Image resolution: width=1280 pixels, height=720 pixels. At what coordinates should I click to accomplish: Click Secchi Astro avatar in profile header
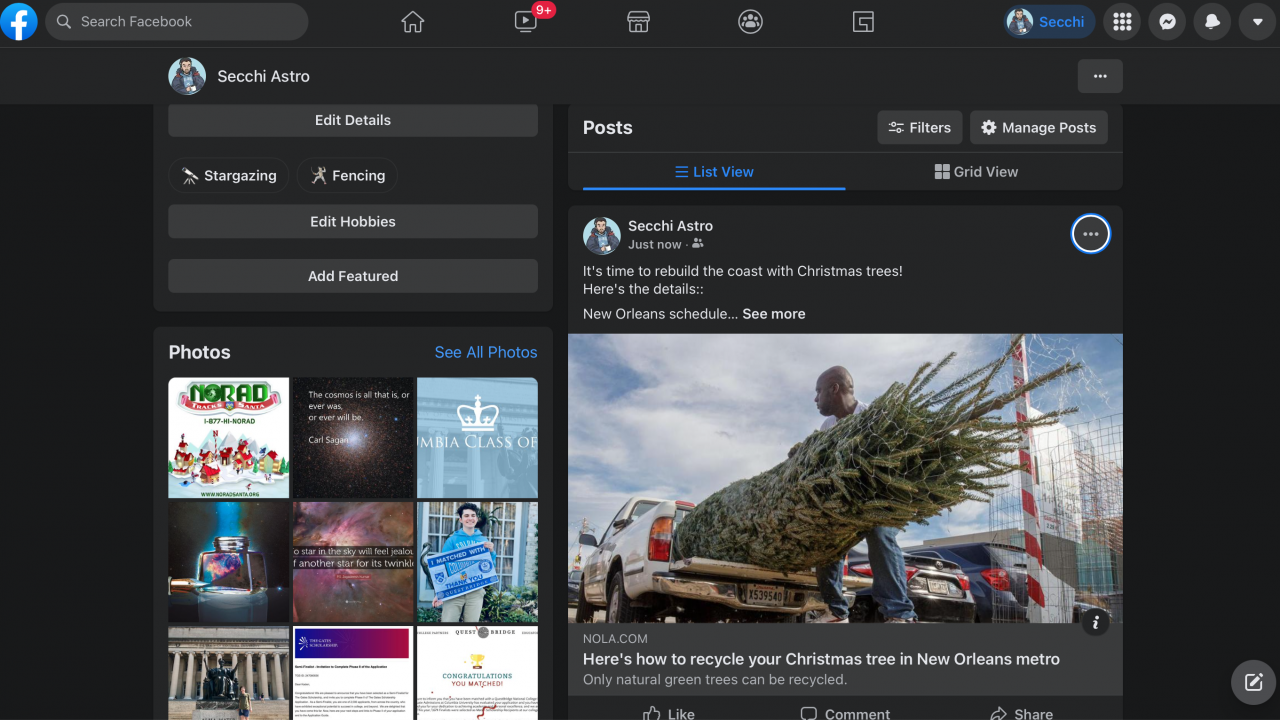[x=187, y=76]
